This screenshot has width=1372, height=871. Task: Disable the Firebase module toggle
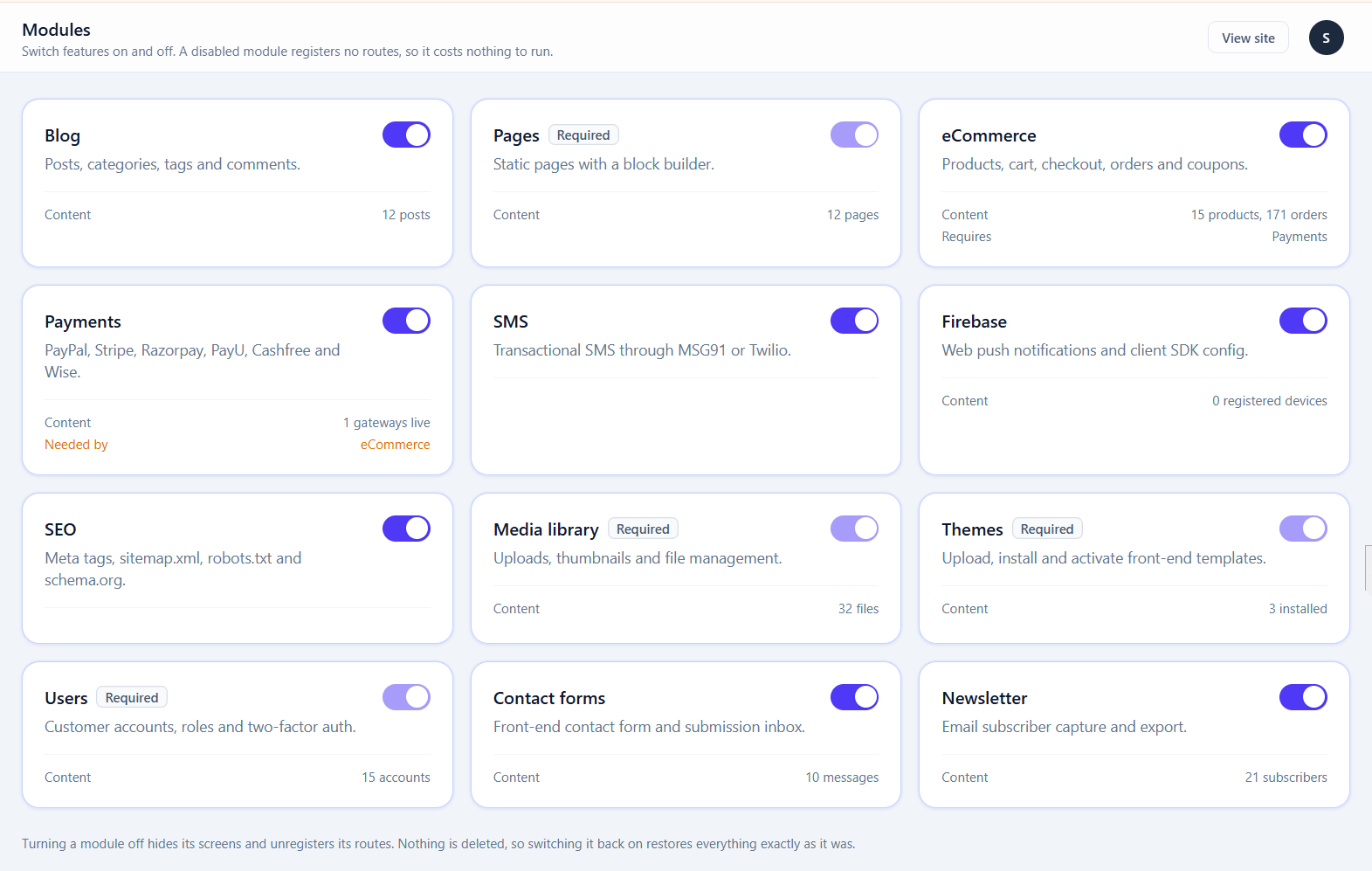click(1303, 321)
